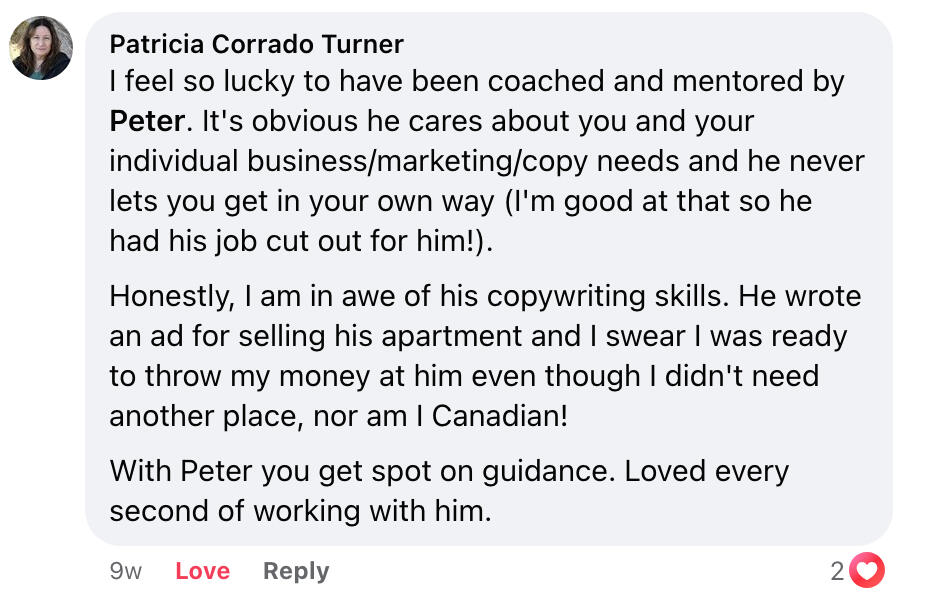
Task: Click the bold Peter mention
Action: click(147, 122)
